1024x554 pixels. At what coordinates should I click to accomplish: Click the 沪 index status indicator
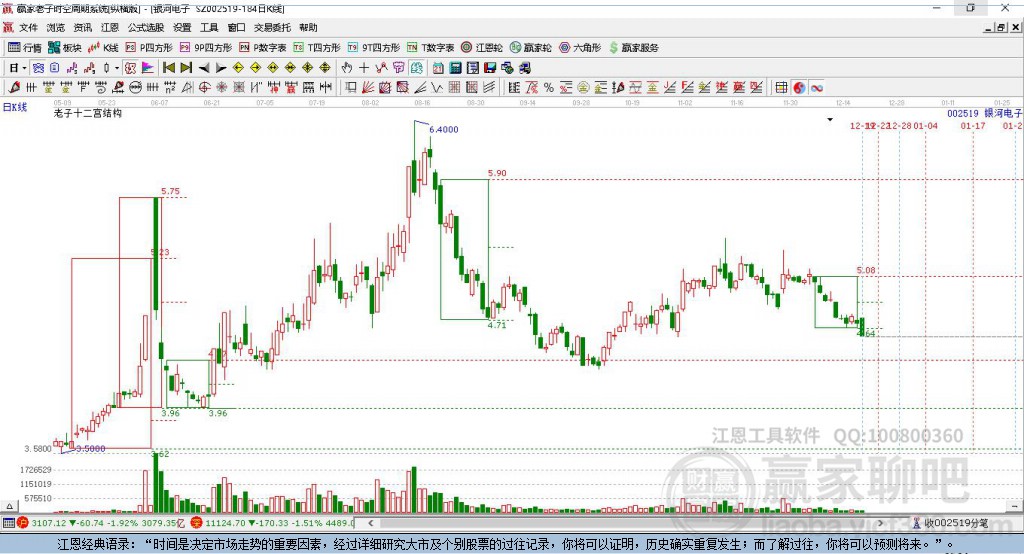[x=24, y=523]
